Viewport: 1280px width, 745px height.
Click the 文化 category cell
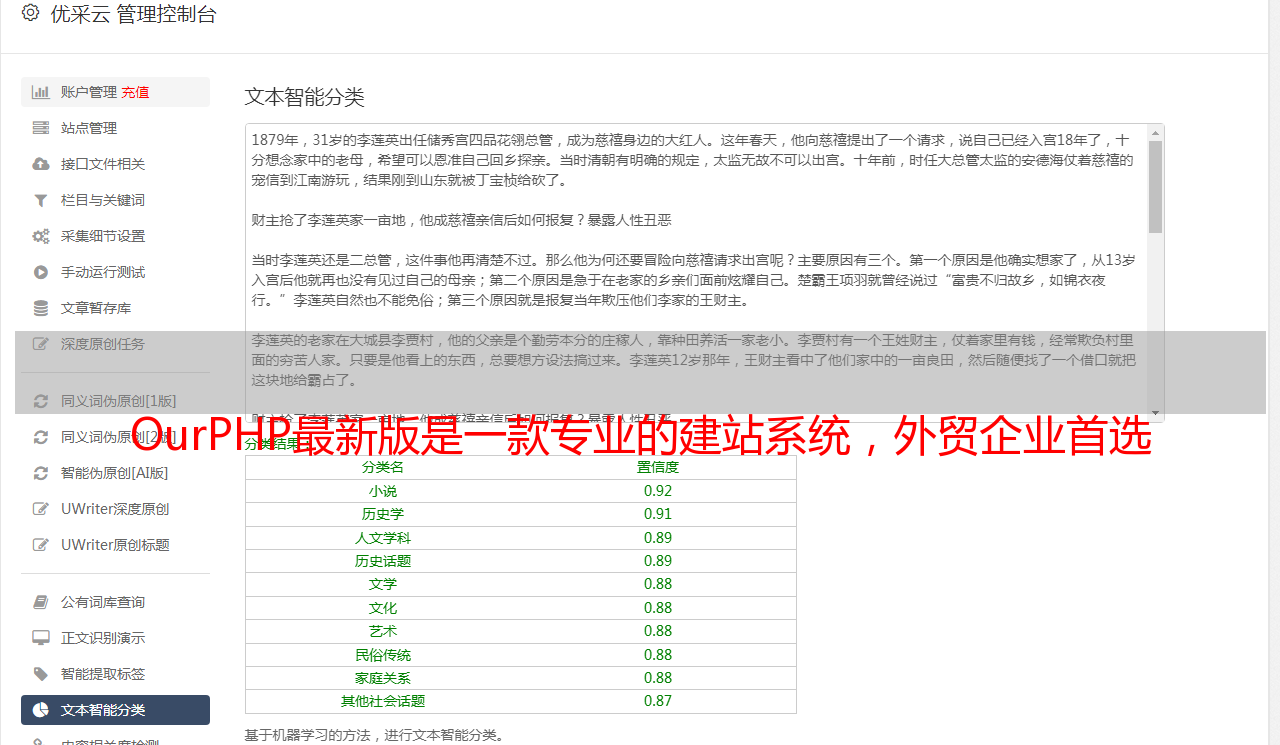(383, 608)
